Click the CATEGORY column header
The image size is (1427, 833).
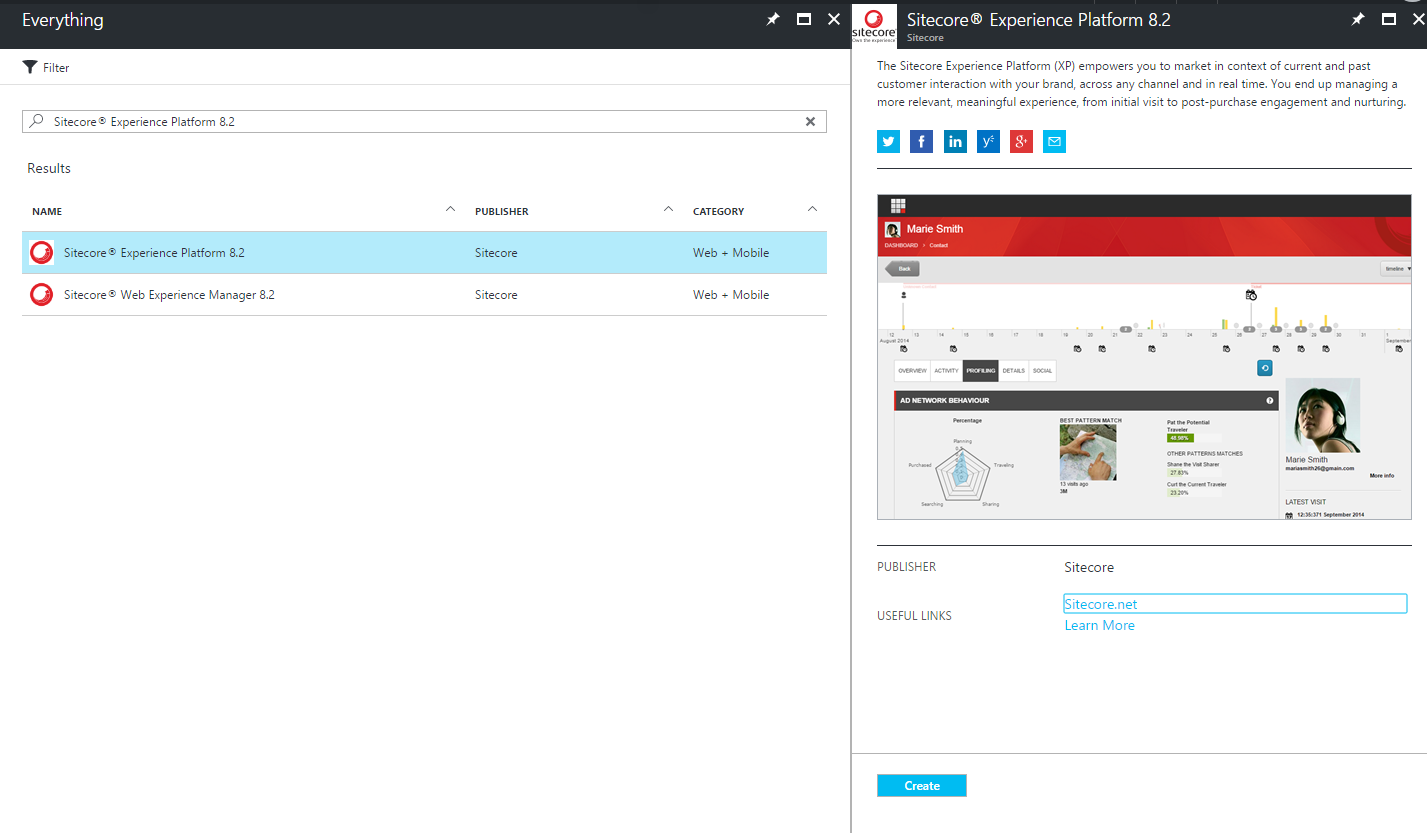[x=718, y=212]
